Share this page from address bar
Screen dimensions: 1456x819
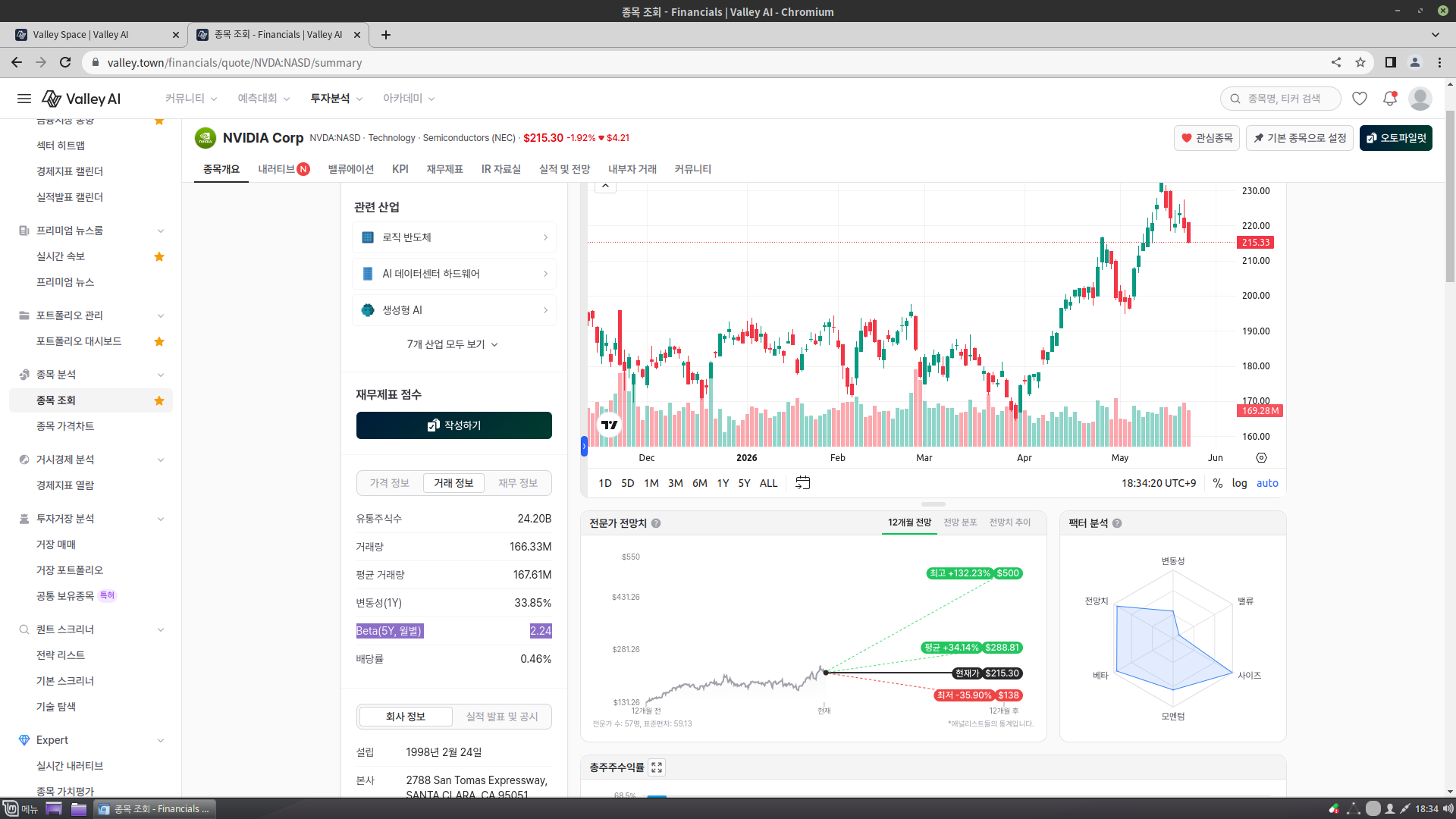1336,62
